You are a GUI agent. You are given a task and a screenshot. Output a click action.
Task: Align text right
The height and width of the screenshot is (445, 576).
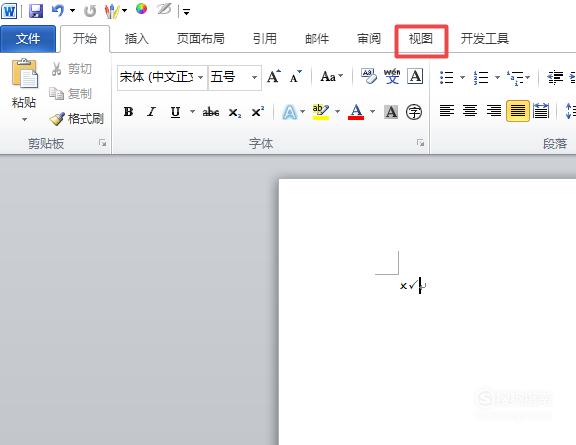pos(494,111)
